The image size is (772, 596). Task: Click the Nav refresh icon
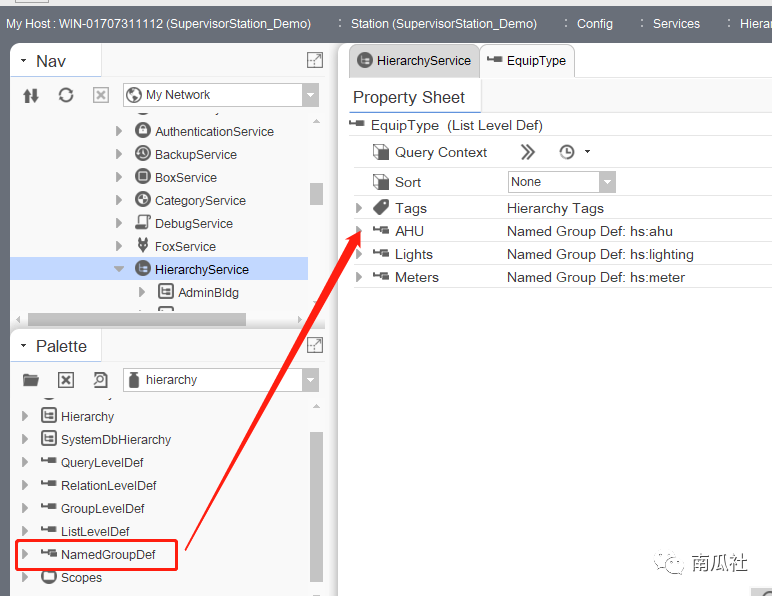[66, 95]
